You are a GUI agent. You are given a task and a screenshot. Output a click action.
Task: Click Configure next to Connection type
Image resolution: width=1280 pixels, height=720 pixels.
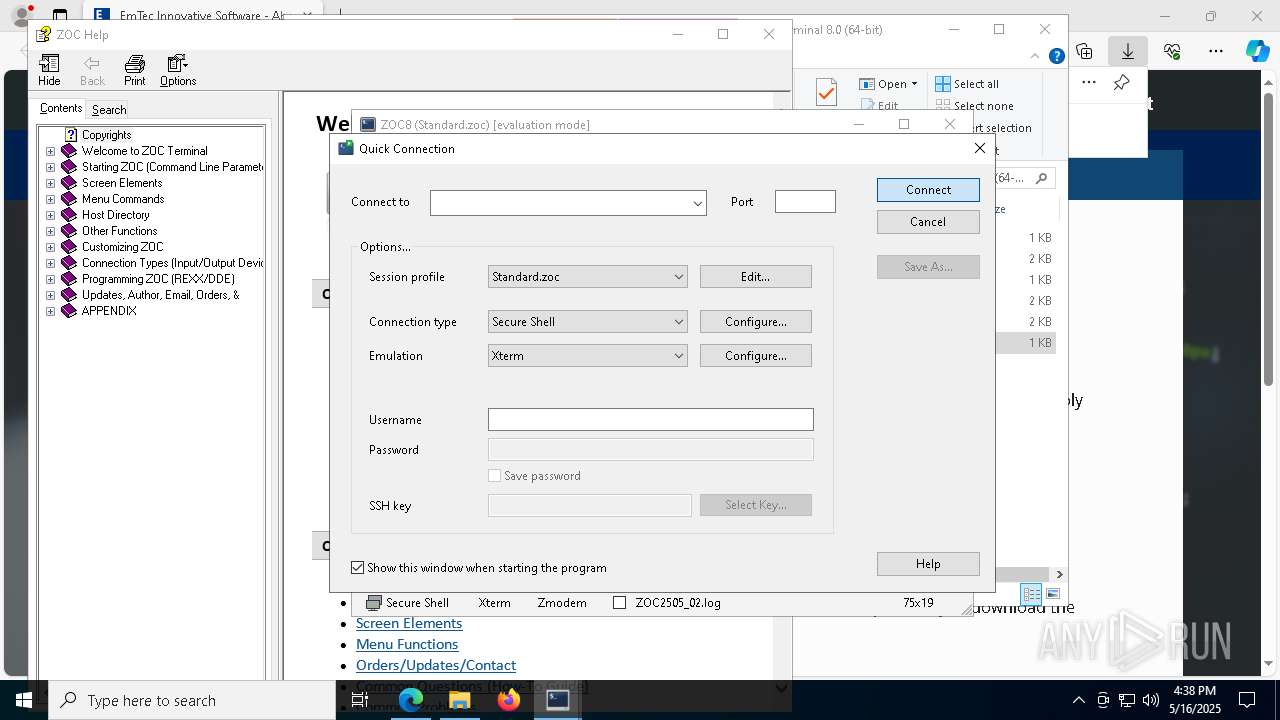pyautogui.click(x=755, y=322)
